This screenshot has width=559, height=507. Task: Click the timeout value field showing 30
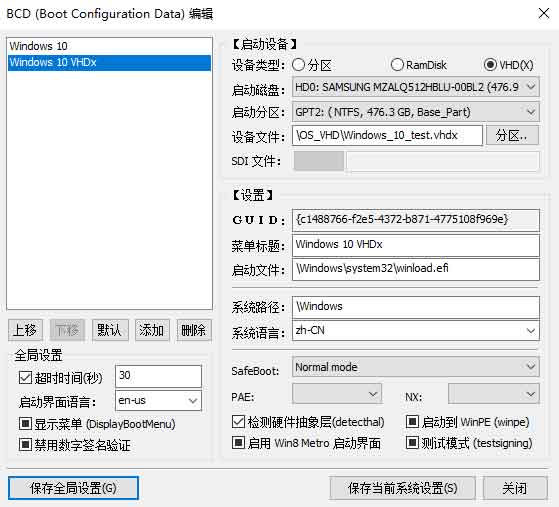158,376
